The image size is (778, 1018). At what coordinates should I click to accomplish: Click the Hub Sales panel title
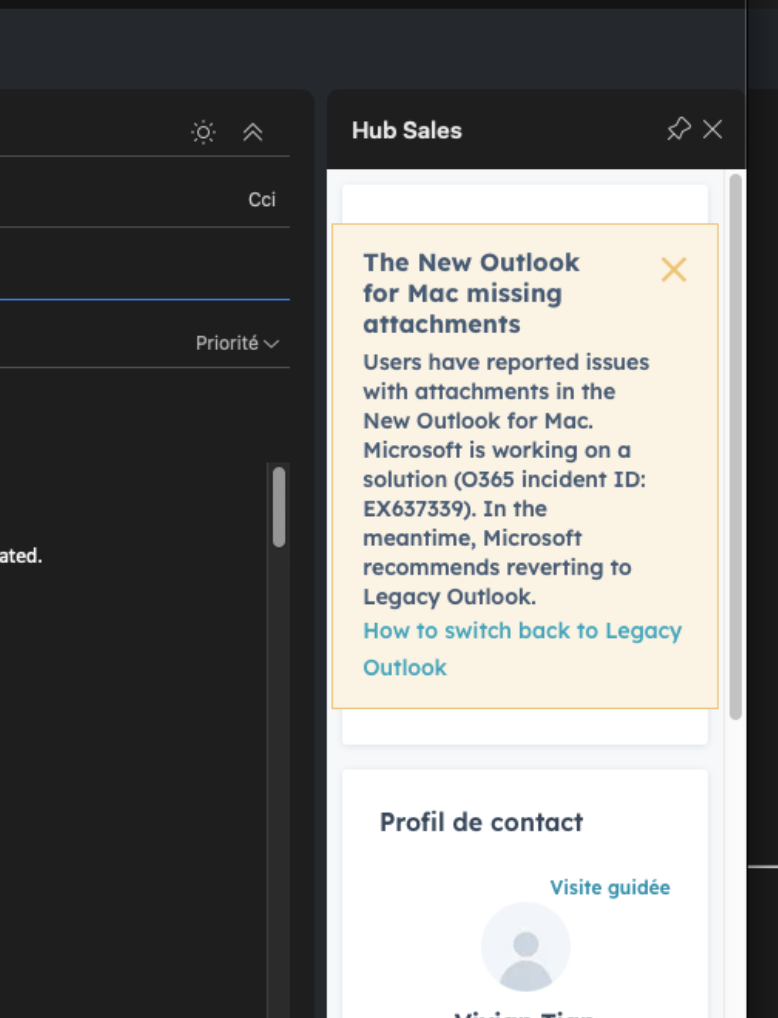point(406,130)
